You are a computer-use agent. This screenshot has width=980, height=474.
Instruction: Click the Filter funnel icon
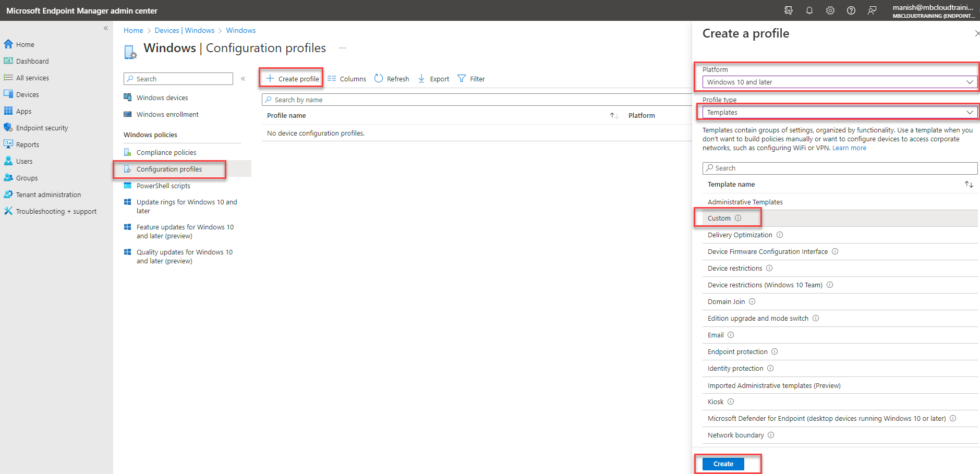pos(461,79)
